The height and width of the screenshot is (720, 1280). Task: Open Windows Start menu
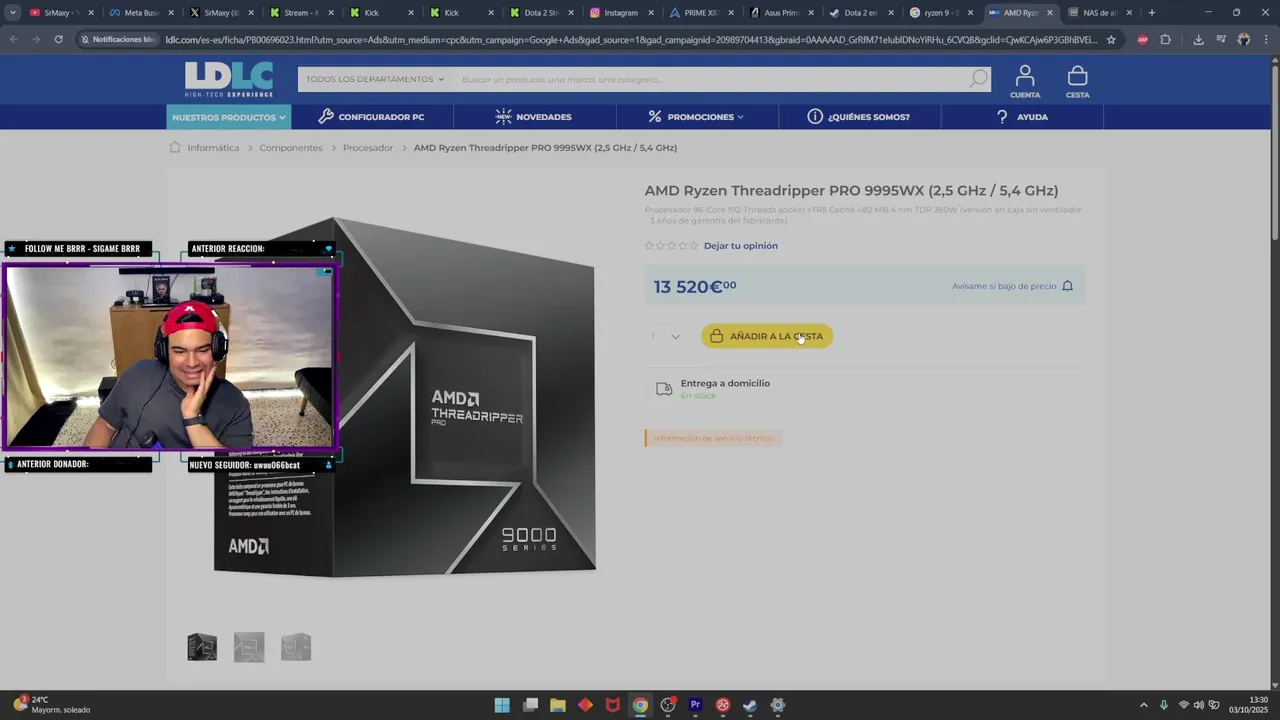pos(502,705)
